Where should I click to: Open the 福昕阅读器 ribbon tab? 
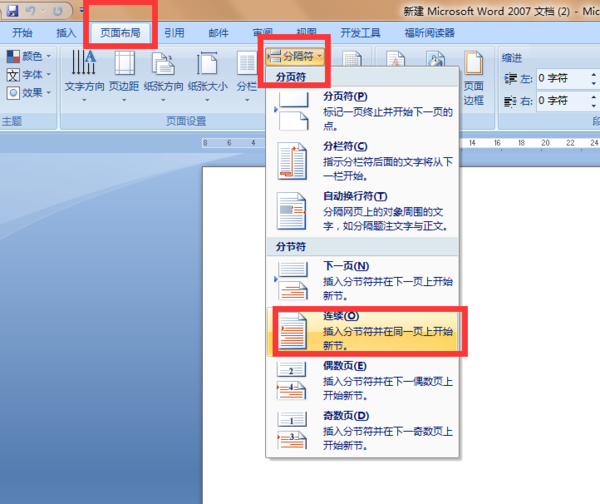pos(429,33)
